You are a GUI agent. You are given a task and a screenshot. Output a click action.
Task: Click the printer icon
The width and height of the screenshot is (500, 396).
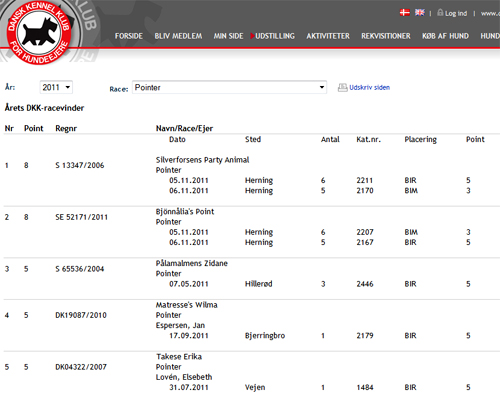click(x=342, y=88)
